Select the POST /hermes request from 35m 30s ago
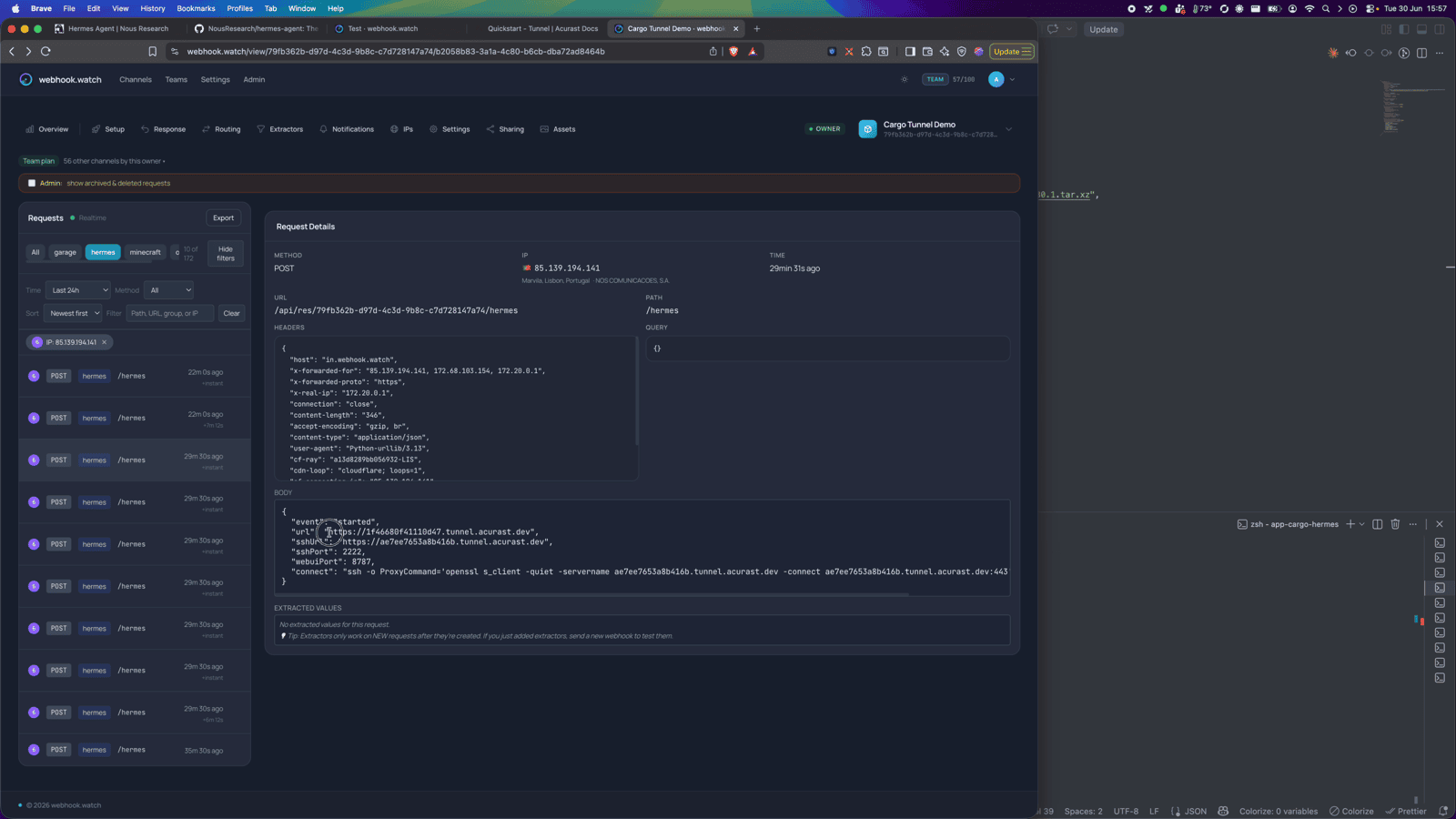The width and height of the screenshot is (1456, 819). pos(135,750)
